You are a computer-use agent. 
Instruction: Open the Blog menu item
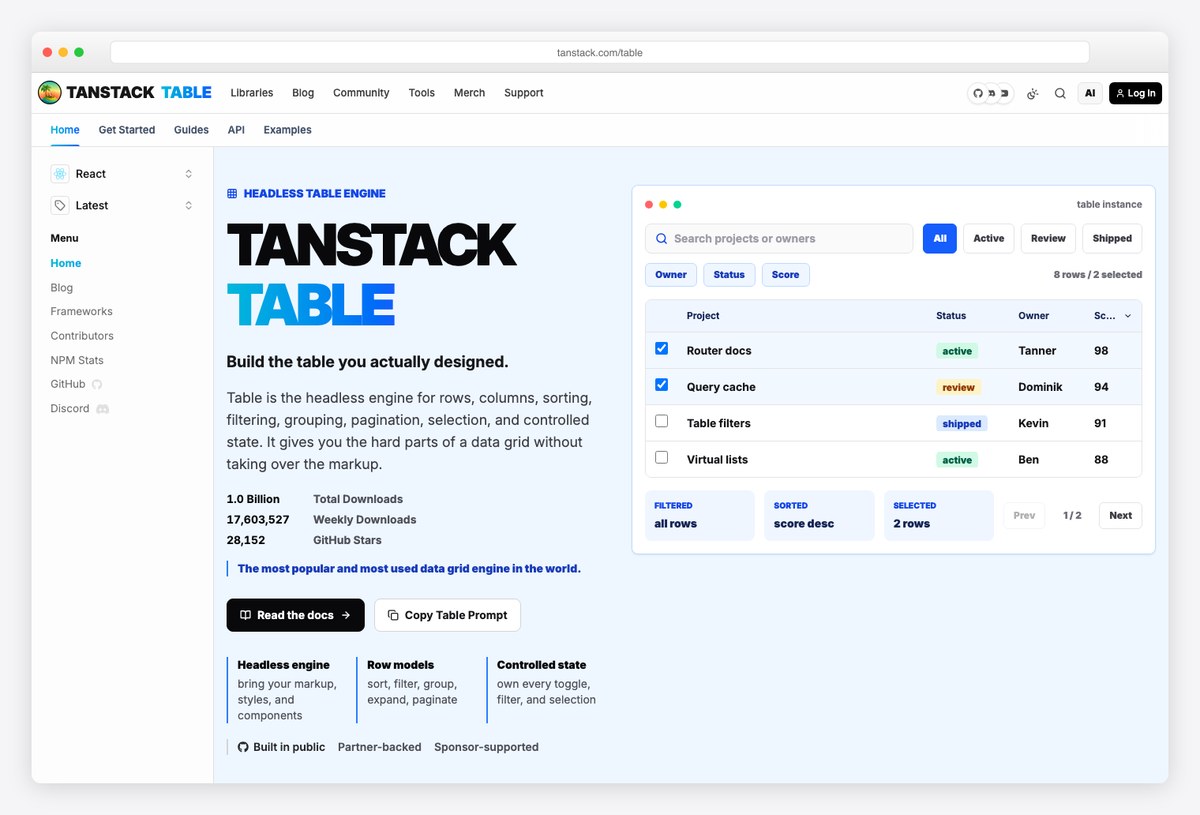click(x=303, y=93)
